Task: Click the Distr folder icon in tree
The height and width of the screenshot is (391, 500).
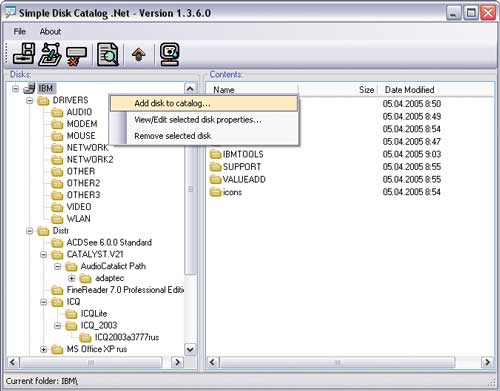Action: click(x=43, y=231)
